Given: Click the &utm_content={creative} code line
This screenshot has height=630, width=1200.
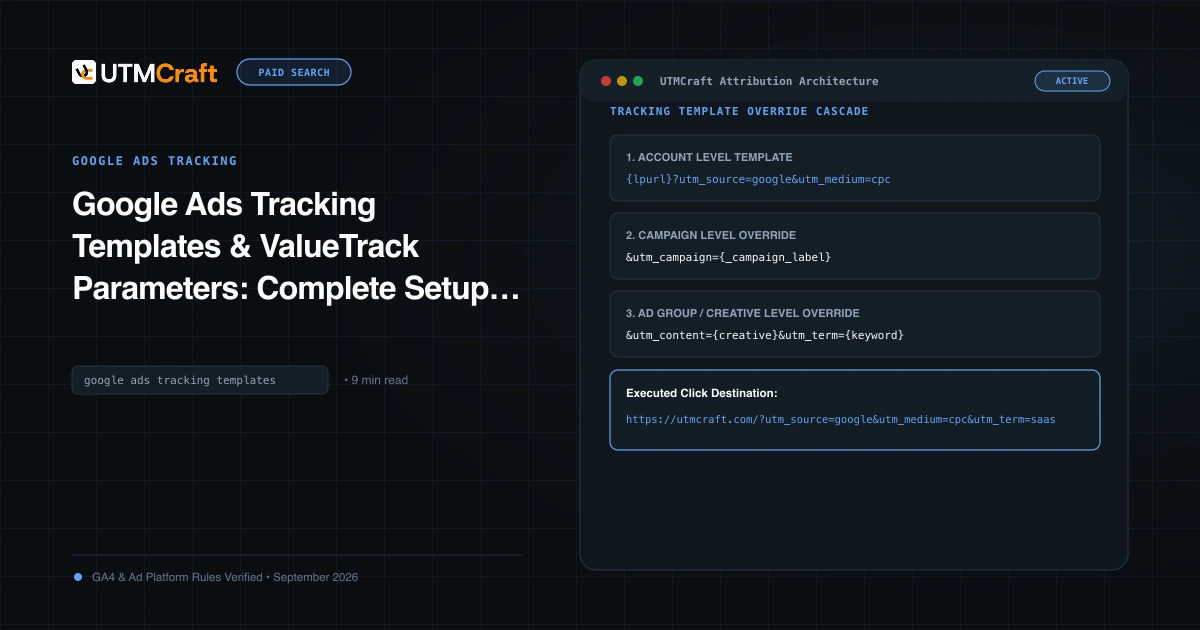Looking at the screenshot, I should pyautogui.click(x=765, y=336).
